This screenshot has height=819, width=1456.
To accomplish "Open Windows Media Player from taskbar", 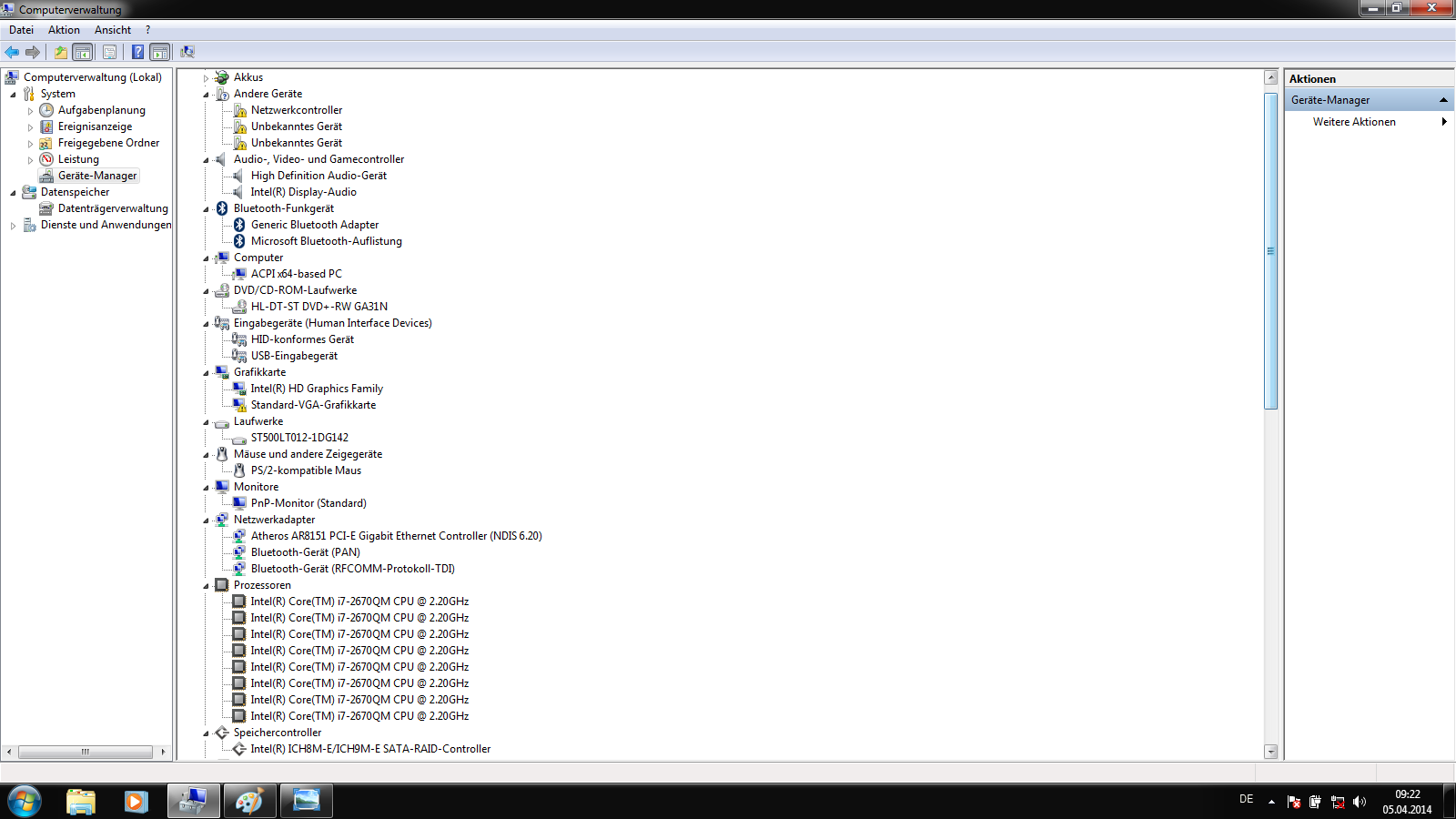I will point(136,801).
